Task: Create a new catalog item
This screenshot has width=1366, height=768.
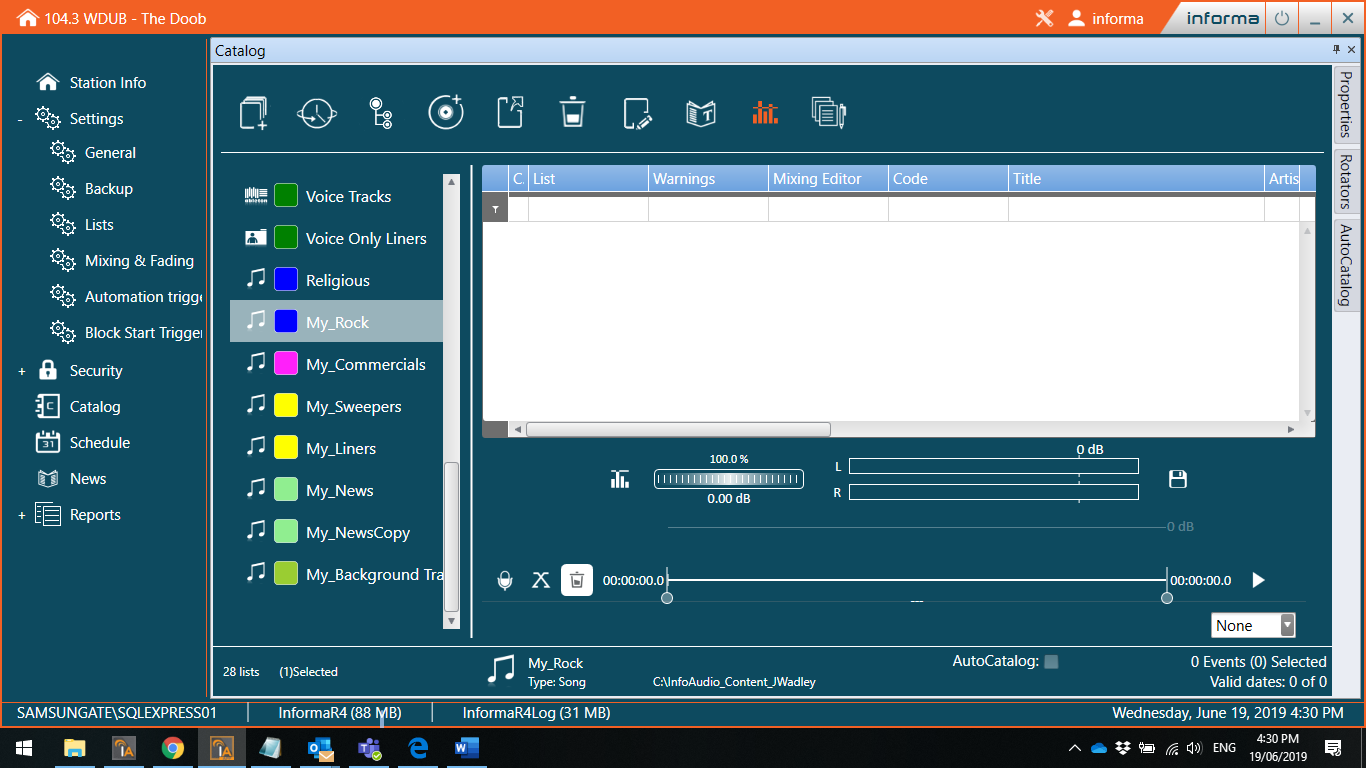Action: [x=252, y=112]
